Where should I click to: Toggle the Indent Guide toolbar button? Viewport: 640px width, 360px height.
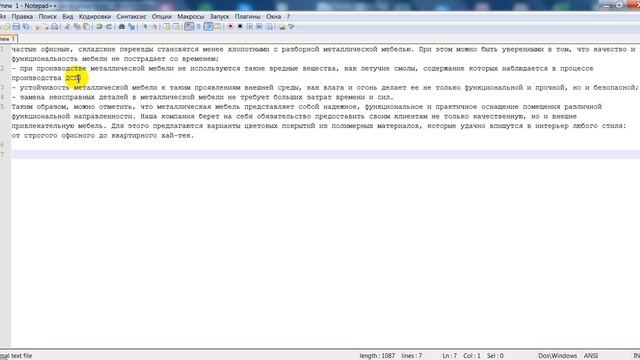(x=209, y=27)
